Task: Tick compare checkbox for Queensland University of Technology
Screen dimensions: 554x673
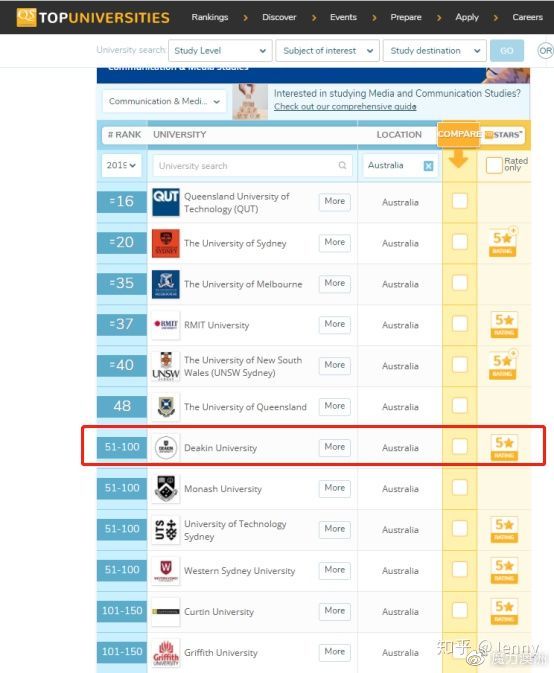Action: (460, 201)
